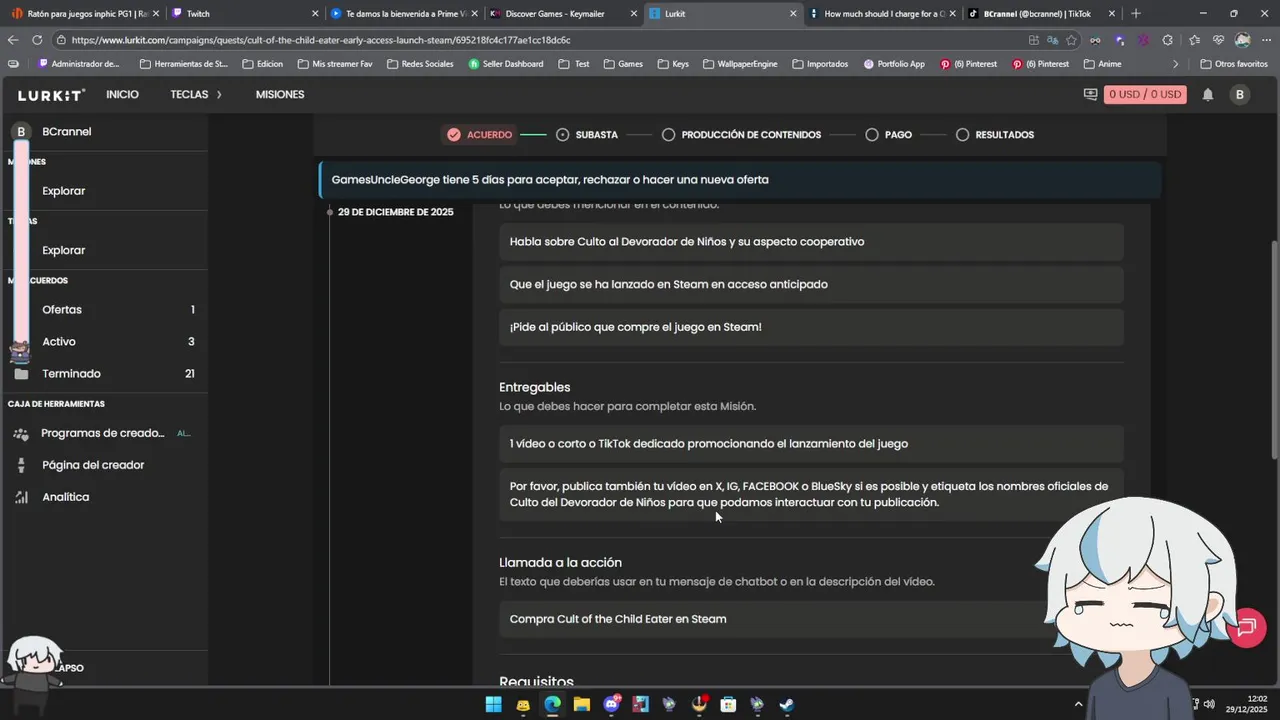
Task: Switch to the Prime Video welcome tab
Action: 404,14
